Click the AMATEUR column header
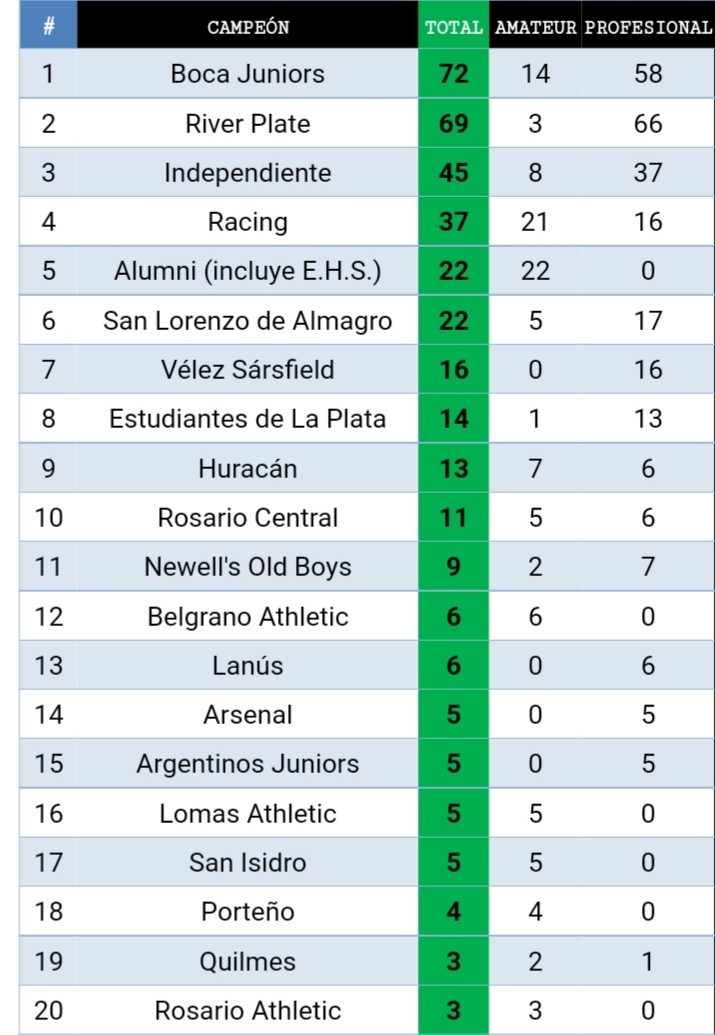The image size is (715, 1035). pyautogui.click(x=535, y=27)
